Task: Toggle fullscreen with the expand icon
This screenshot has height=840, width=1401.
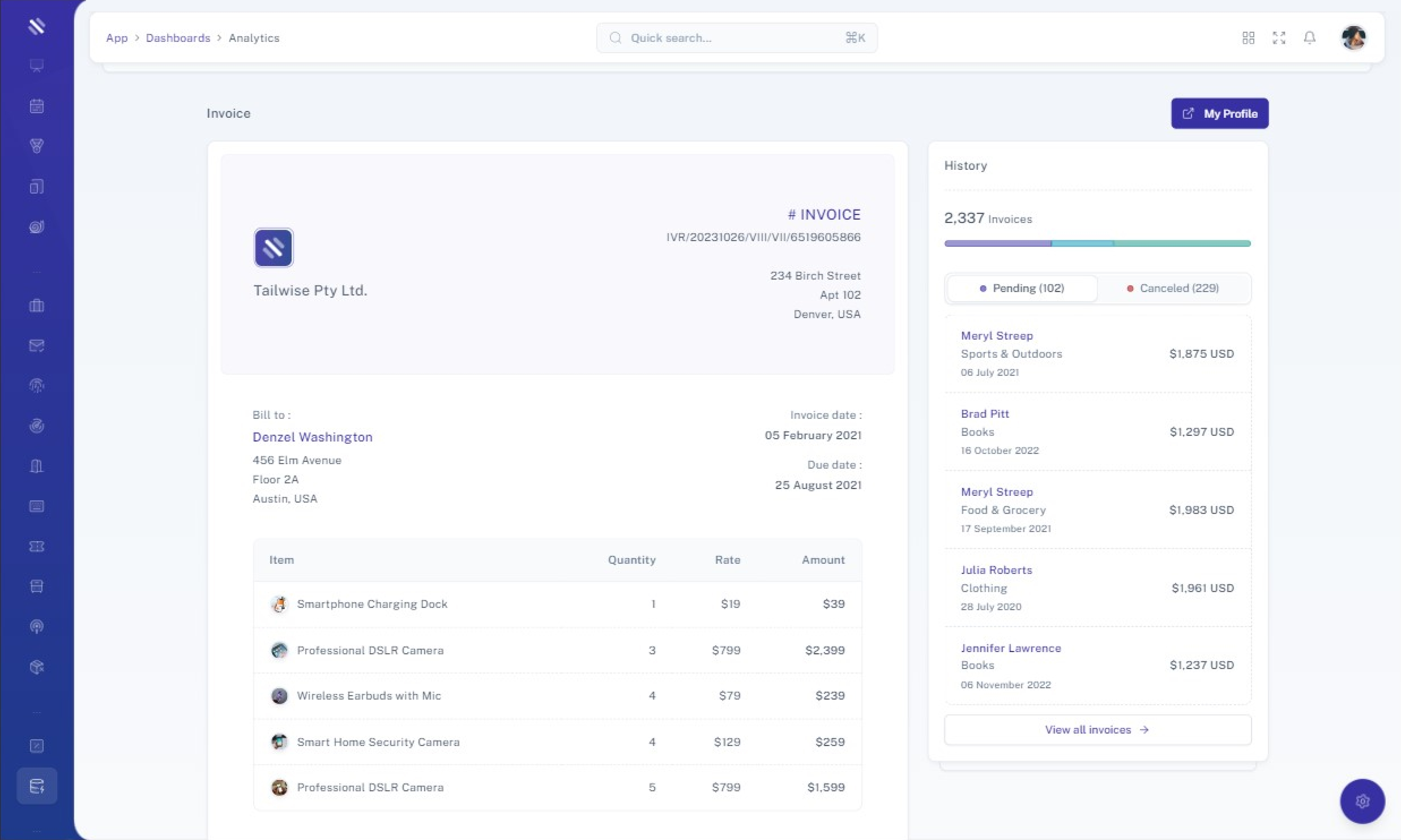Action: click(1279, 38)
